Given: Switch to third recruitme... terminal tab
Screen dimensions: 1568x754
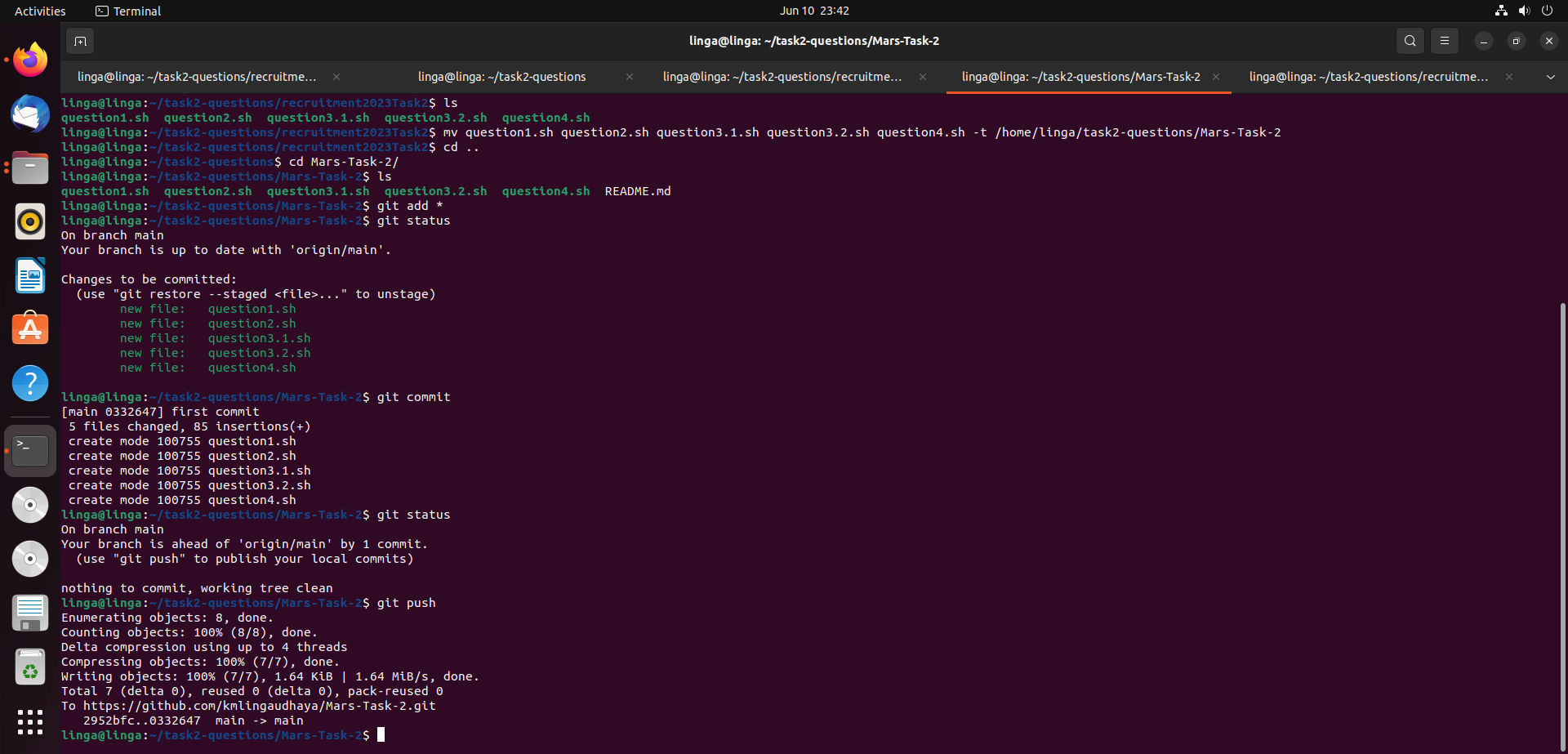Looking at the screenshot, I should pos(782,77).
